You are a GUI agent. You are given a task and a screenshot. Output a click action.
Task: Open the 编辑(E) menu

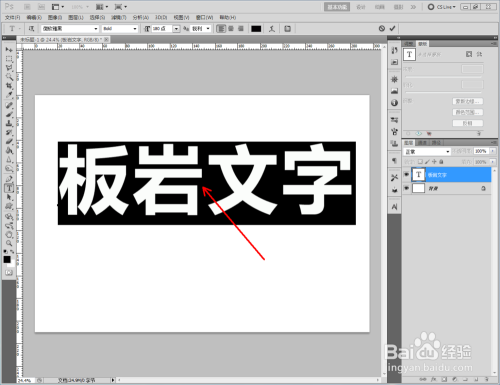coord(34,17)
